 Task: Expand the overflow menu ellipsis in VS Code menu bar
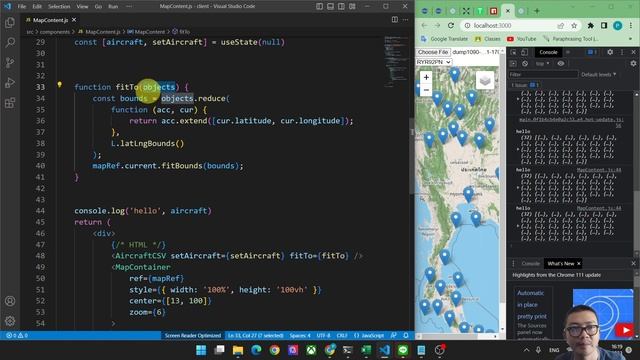[x=129, y=7]
